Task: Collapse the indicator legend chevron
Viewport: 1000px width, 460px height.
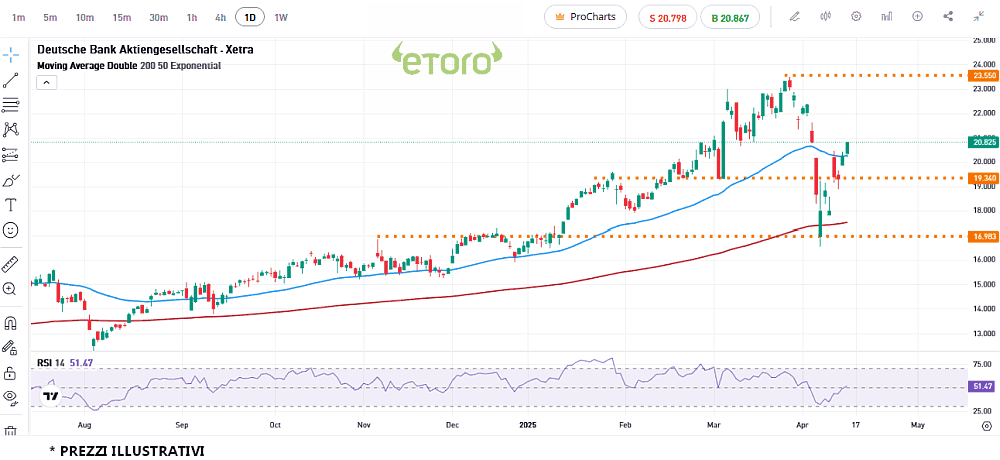Action: 47,82
